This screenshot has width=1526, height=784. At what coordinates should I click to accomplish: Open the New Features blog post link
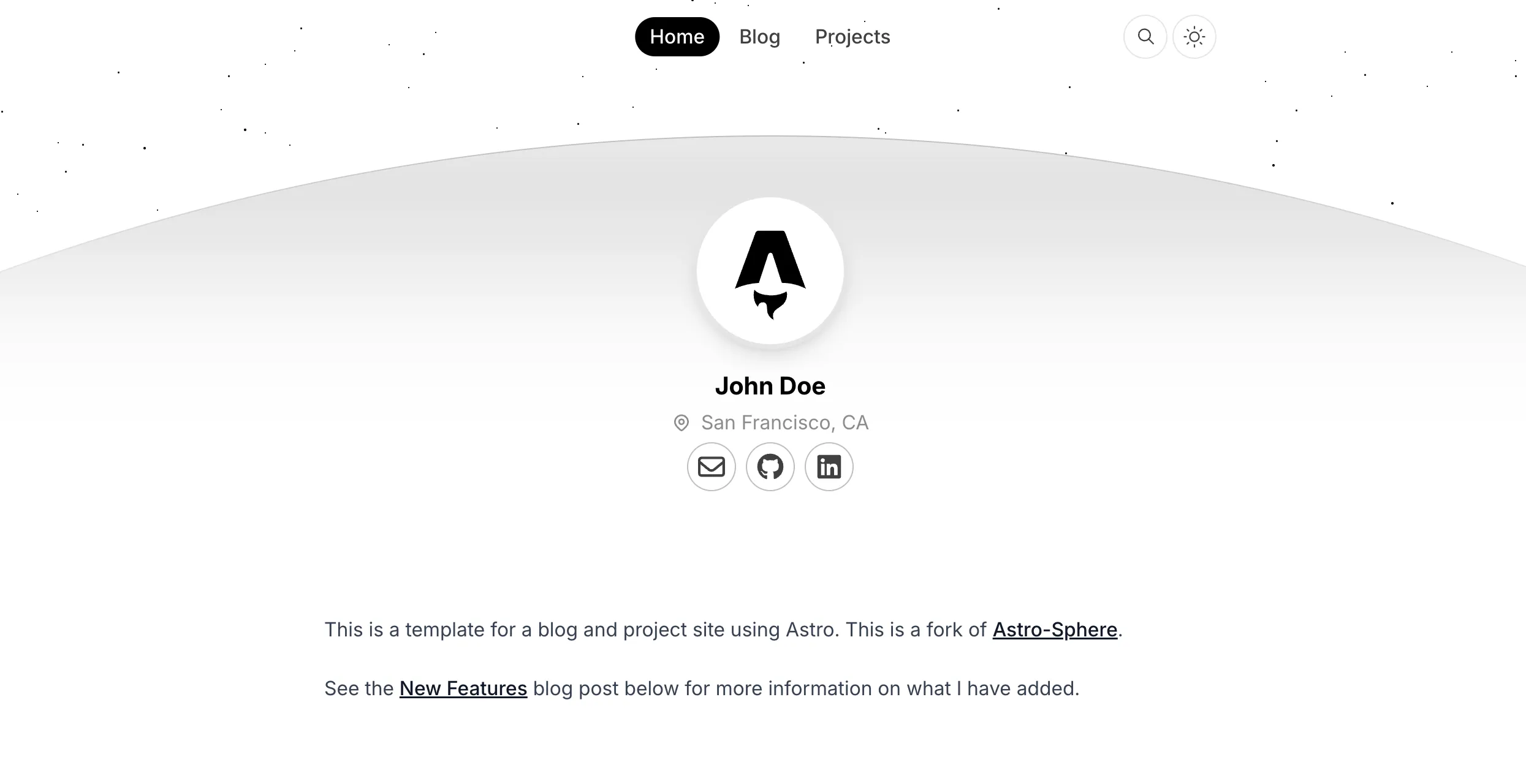[x=463, y=688]
